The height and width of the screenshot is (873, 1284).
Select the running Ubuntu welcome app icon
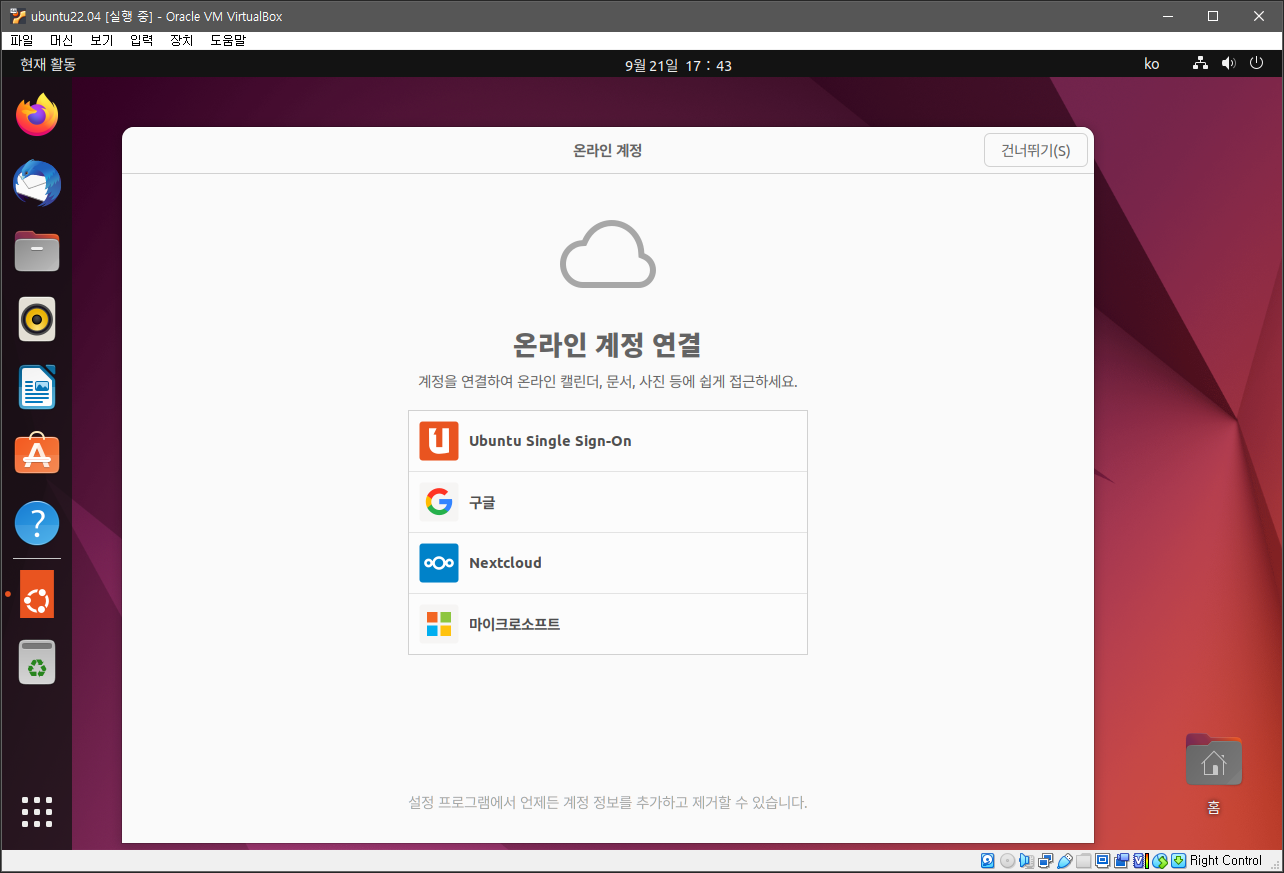[x=37, y=594]
